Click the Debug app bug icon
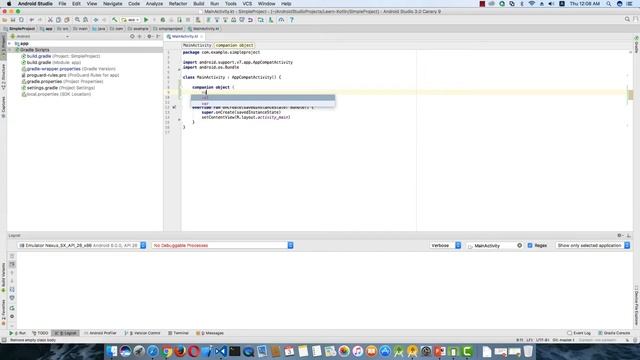This screenshot has width=640, height=360. coord(163,20)
